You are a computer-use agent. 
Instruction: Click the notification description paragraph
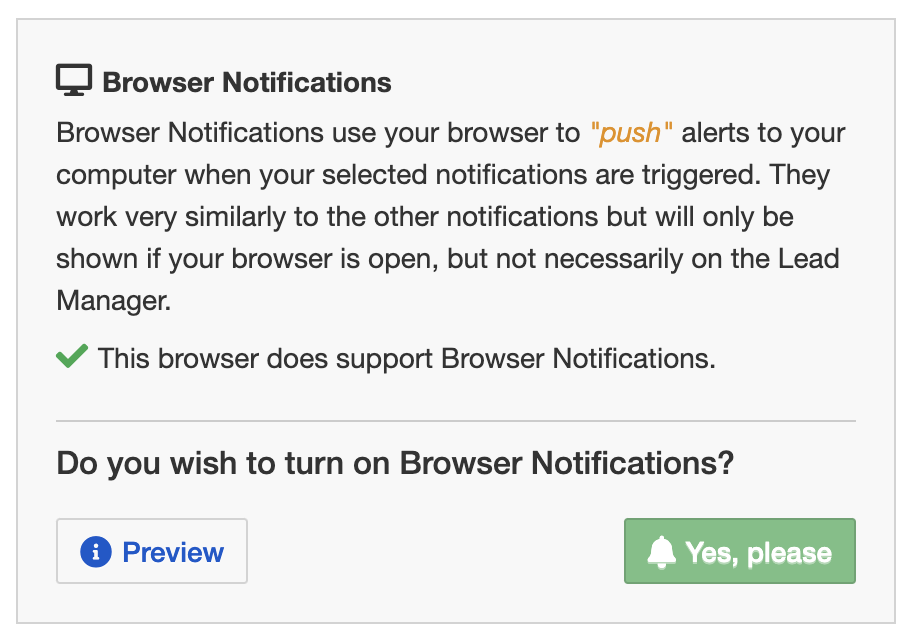click(x=451, y=216)
